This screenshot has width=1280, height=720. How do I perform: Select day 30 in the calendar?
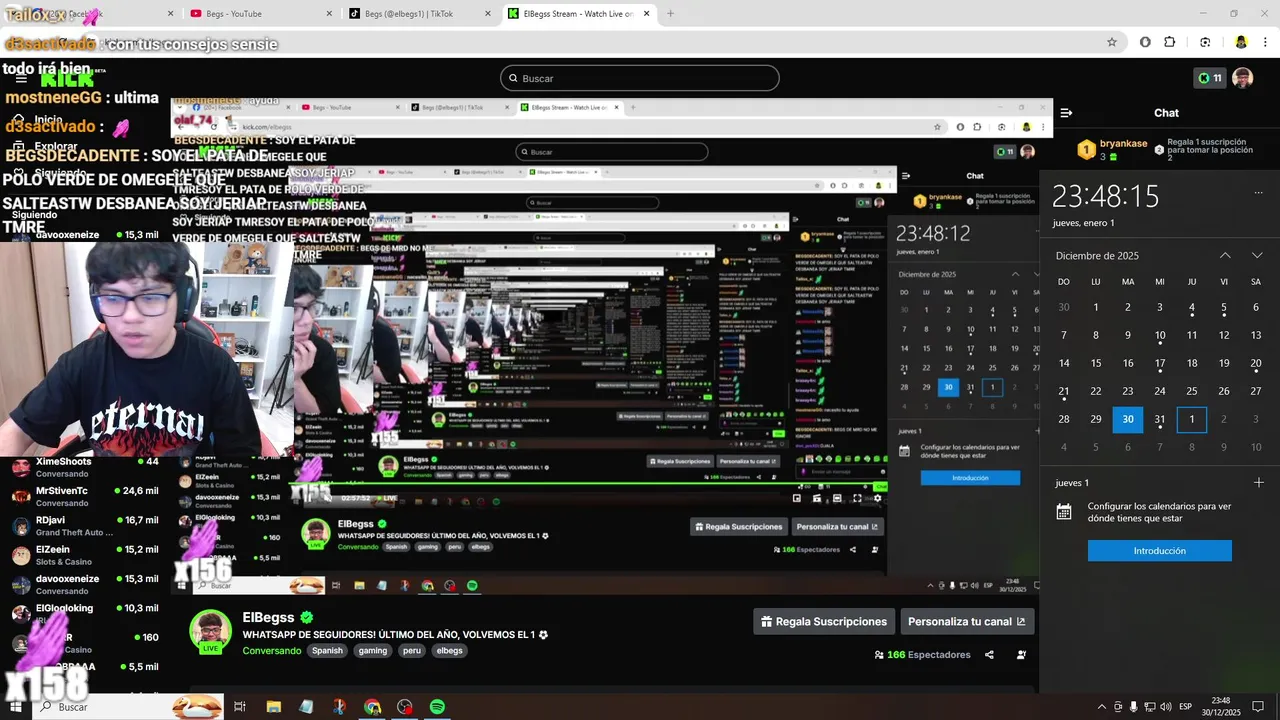(x=1128, y=419)
